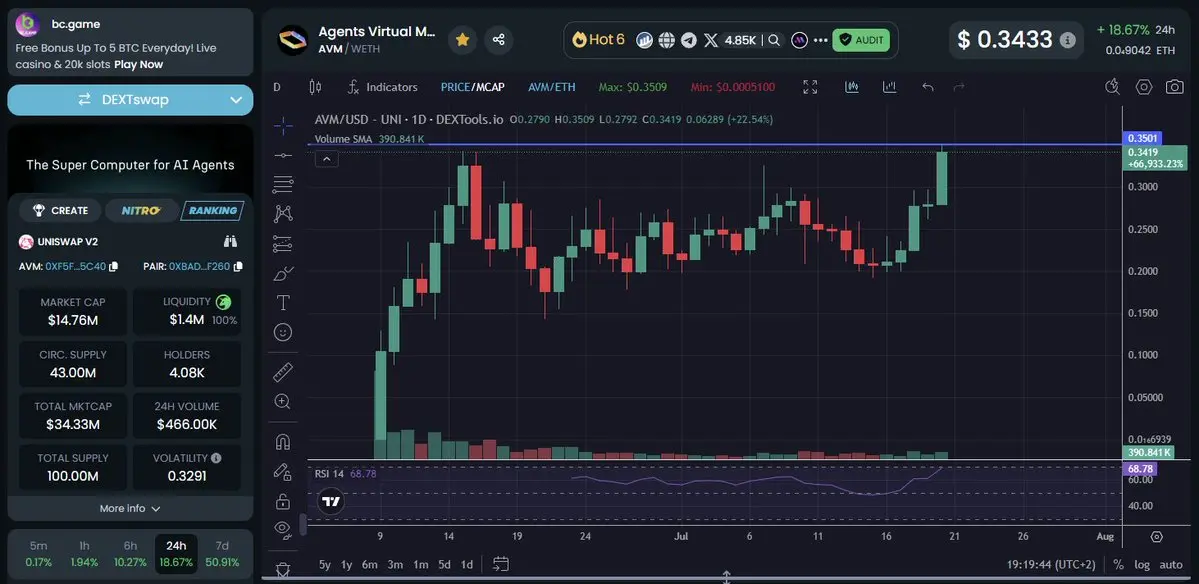Search X mentions with magnifier icon
The image size is (1199, 584).
pos(774,40)
